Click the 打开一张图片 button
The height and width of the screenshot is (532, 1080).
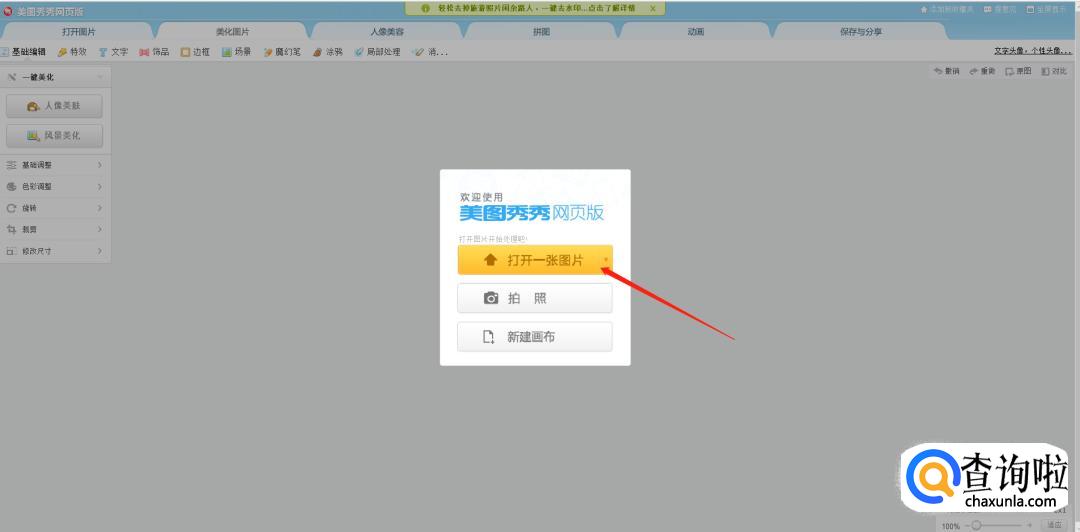coord(534,260)
